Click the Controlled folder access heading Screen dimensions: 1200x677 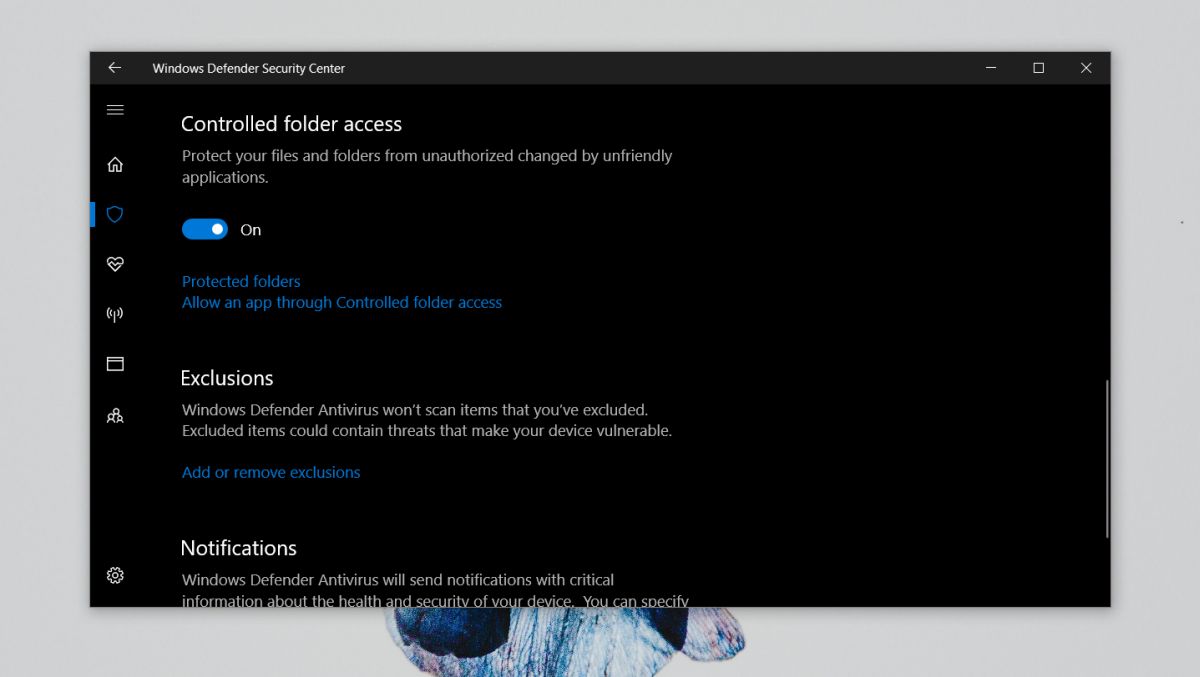291,124
